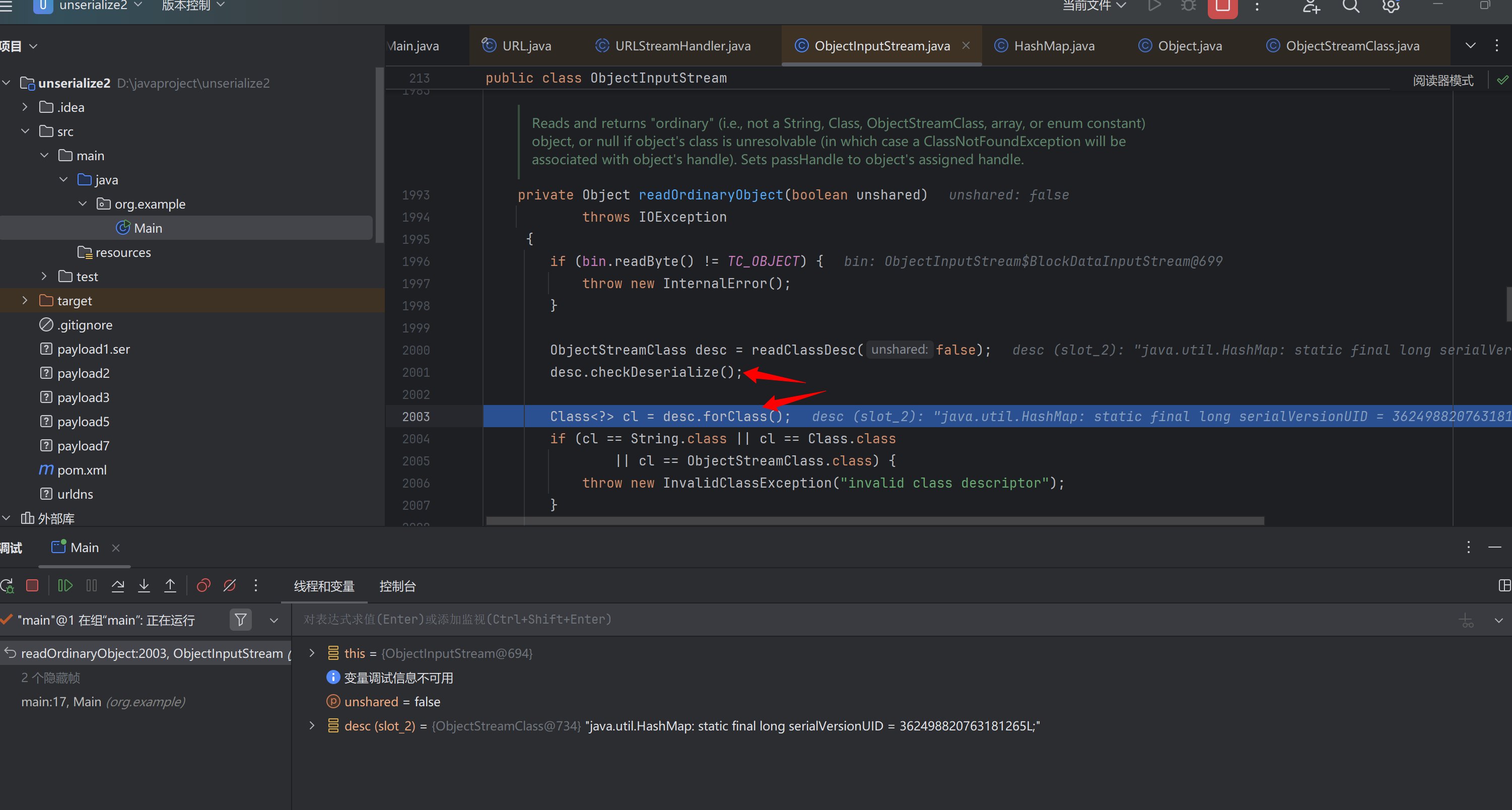This screenshot has height=810, width=1512.
Task: Open the View Breakpoints icon
Action: tap(203, 585)
